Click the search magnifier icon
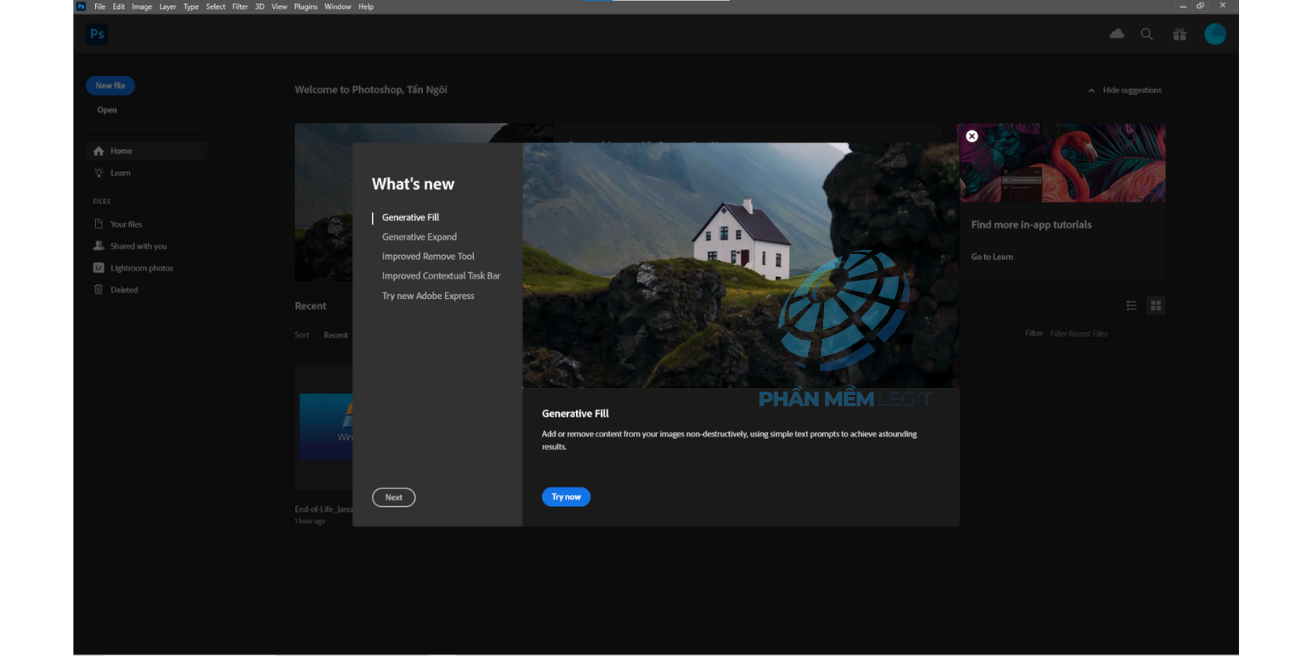Viewport: 1305px width, 656px height. [x=1147, y=34]
